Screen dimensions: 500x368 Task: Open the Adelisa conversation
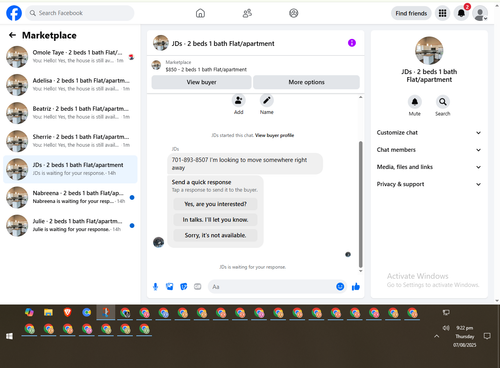click(70, 85)
